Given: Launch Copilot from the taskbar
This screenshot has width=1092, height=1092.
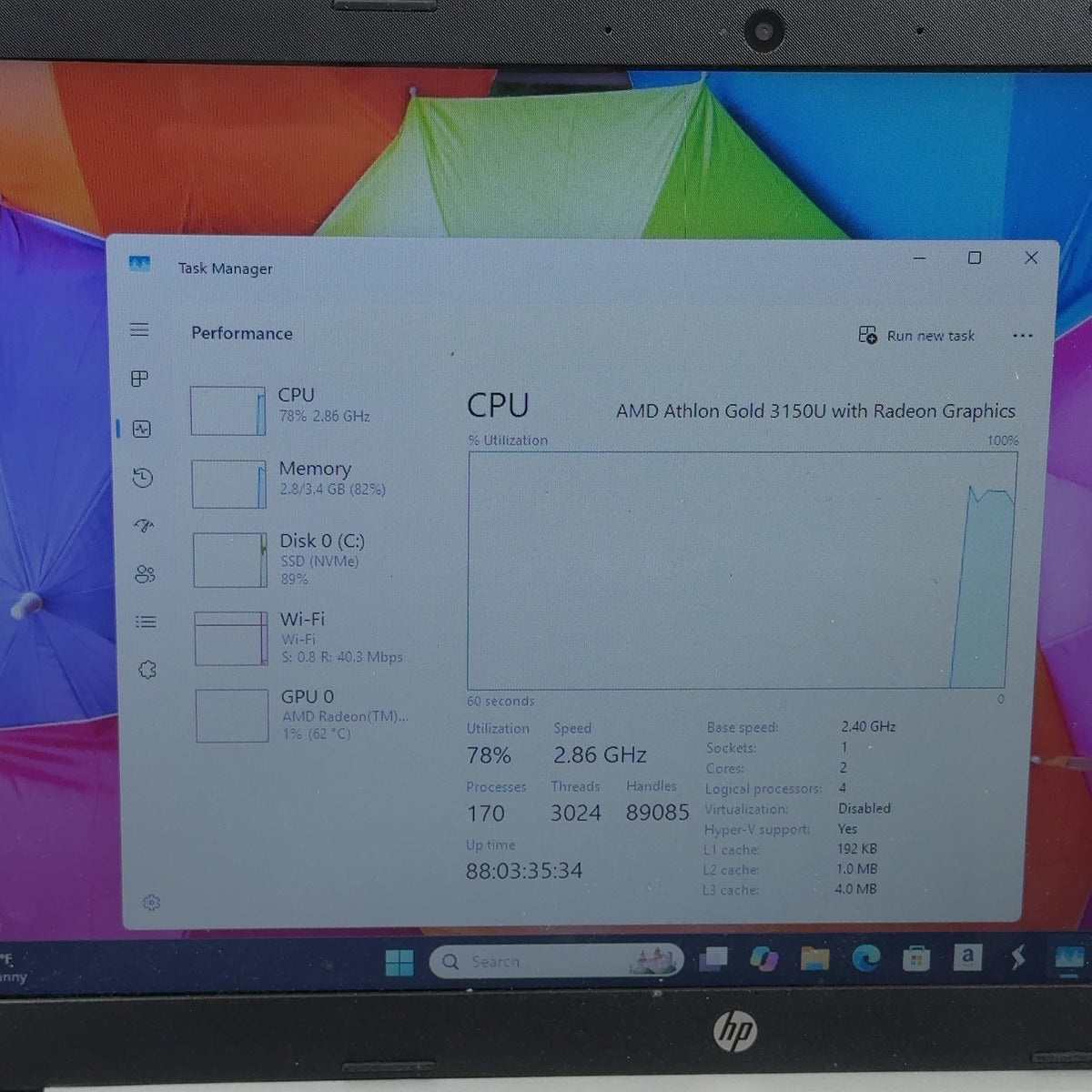Looking at the screenshot, I should point(763,958).
